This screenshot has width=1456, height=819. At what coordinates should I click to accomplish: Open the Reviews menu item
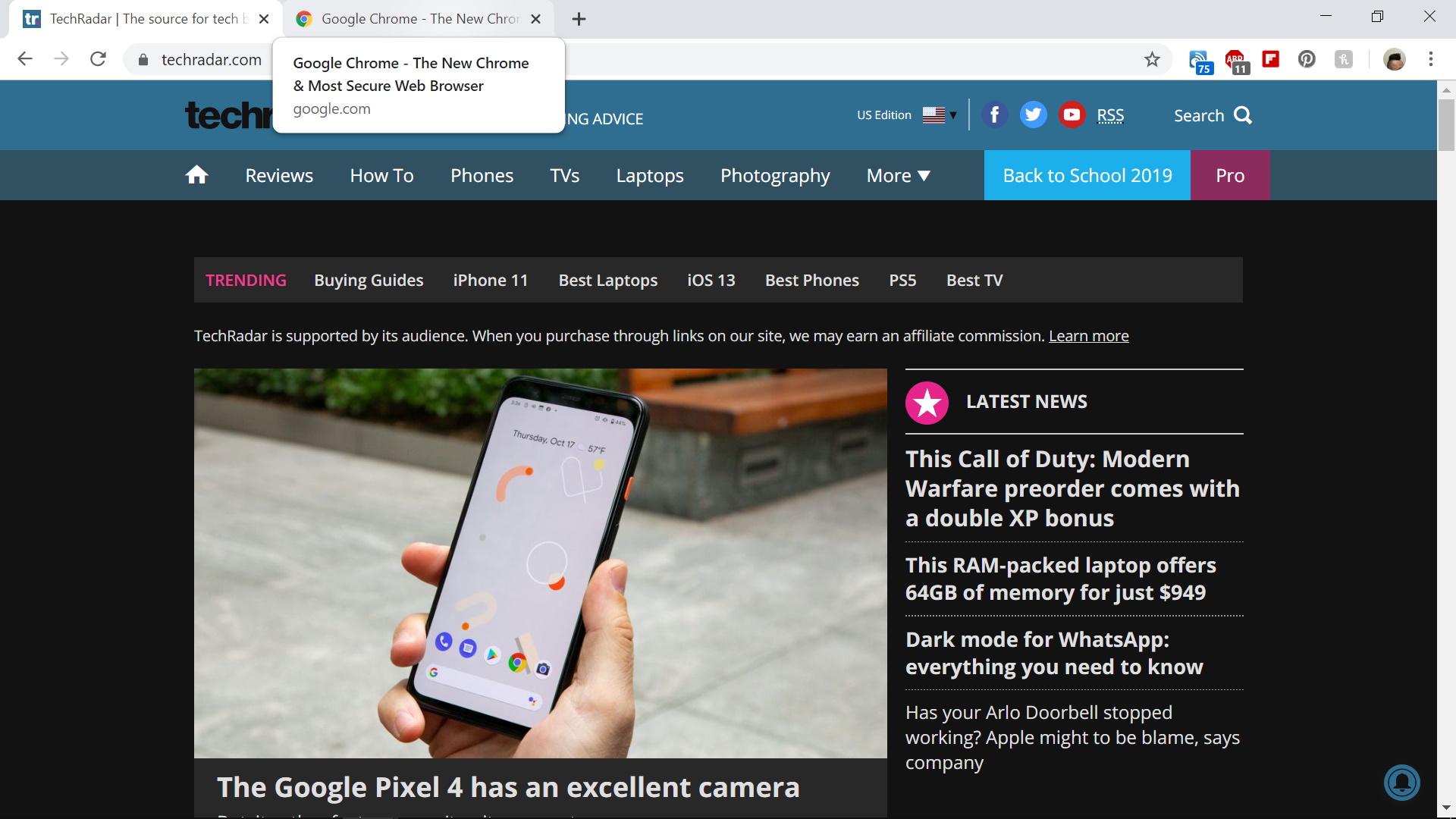(279, 176)
